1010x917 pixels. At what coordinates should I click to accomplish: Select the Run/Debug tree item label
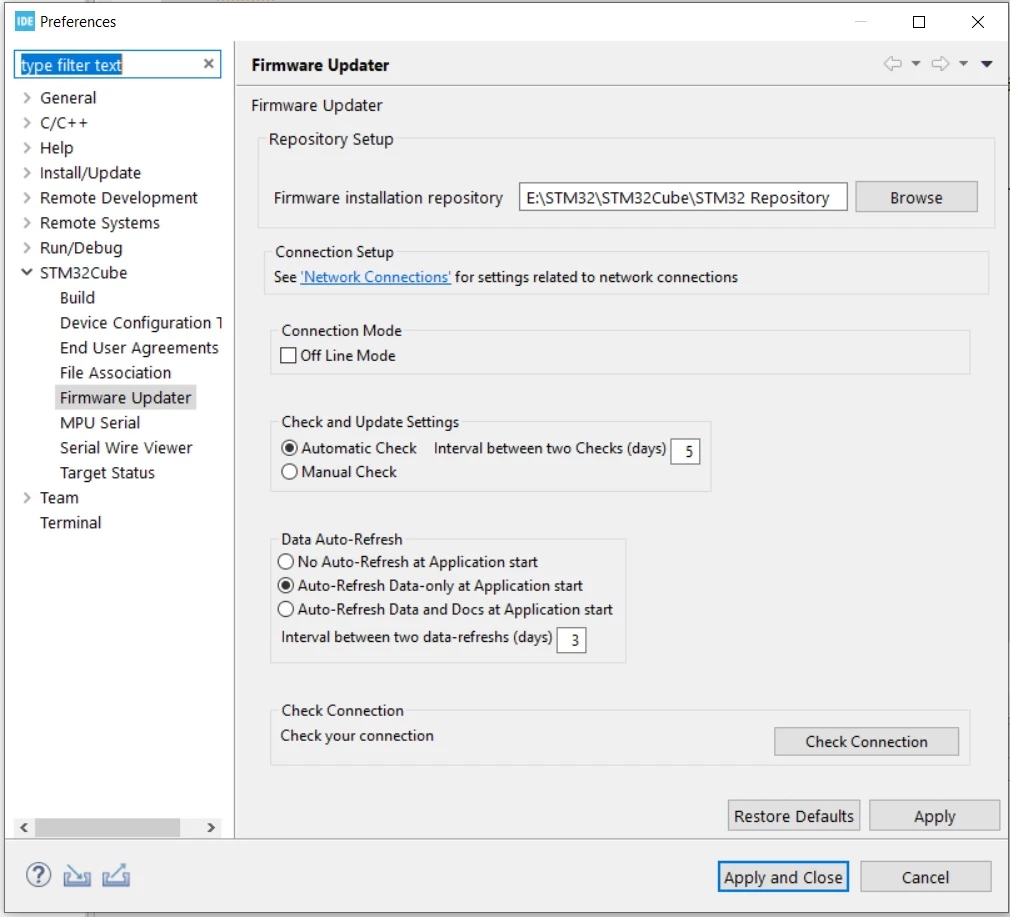tap(81, 248)
